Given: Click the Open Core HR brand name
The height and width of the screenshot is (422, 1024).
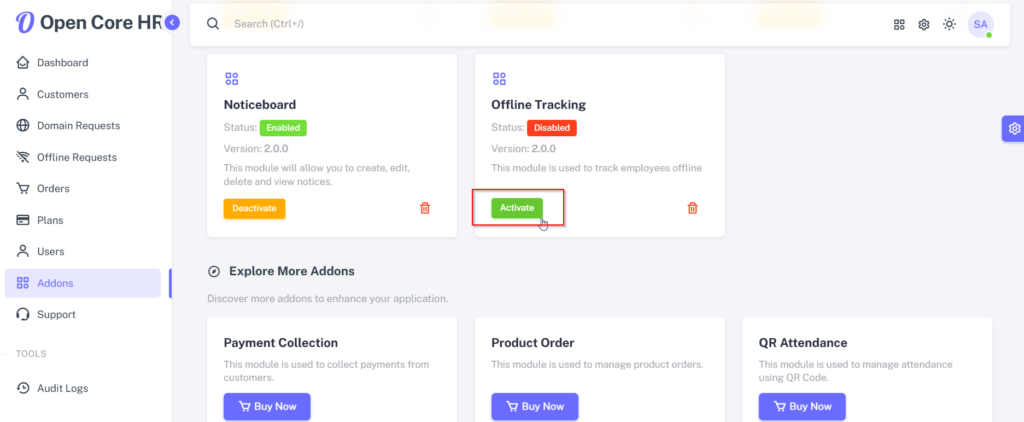Looking at the screenshot, I should click(x=101, y=23).
